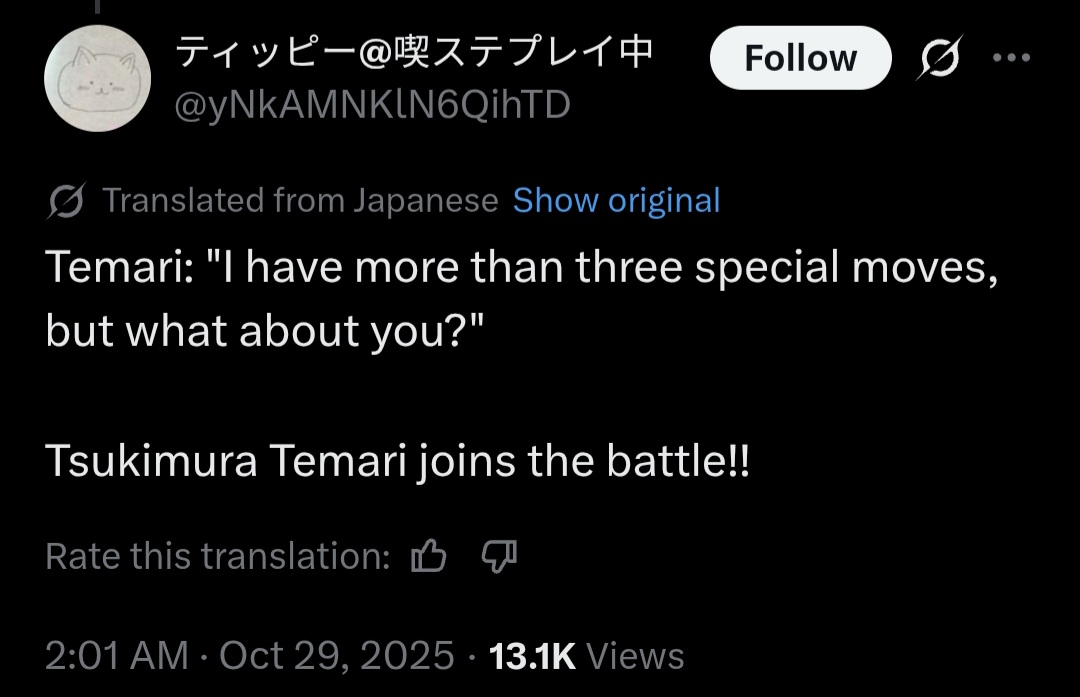Click the word "Views" after the count

pyautogui.click(x=635, y=656)
